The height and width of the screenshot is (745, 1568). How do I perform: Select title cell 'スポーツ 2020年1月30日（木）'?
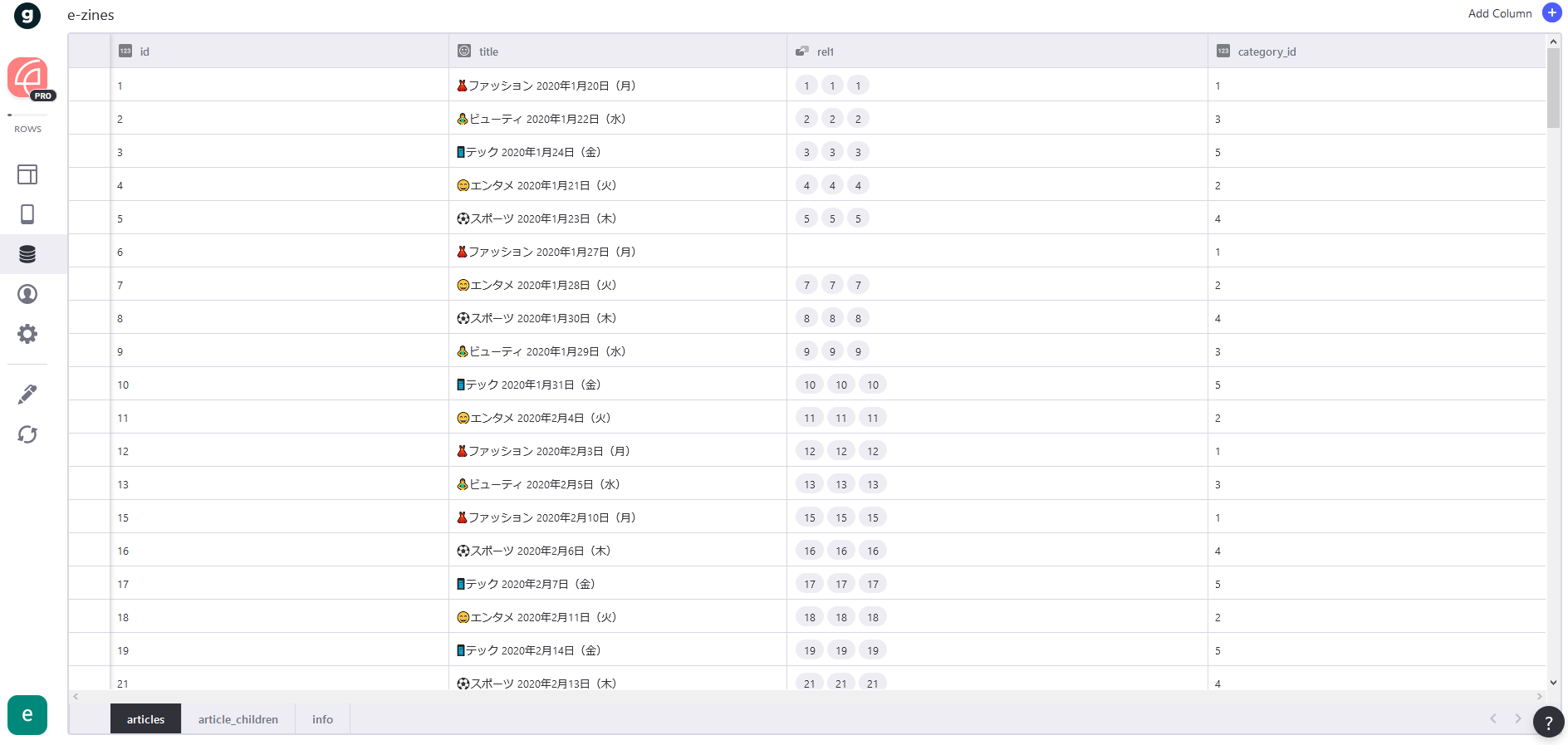[618, 318]
